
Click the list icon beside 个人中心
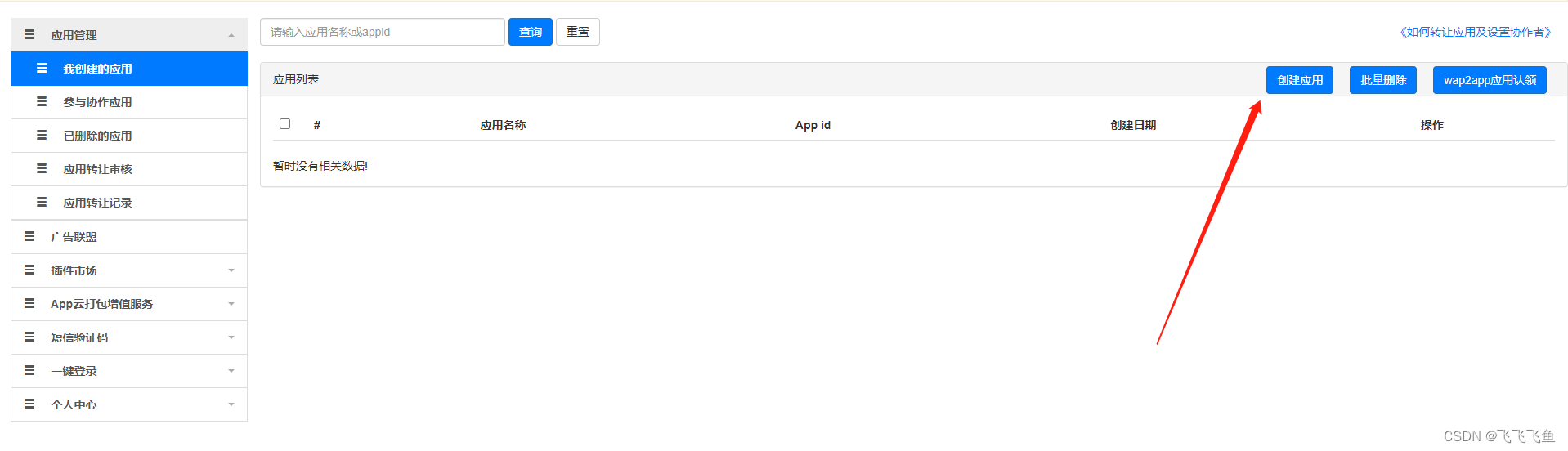click(x=29, y=404)
